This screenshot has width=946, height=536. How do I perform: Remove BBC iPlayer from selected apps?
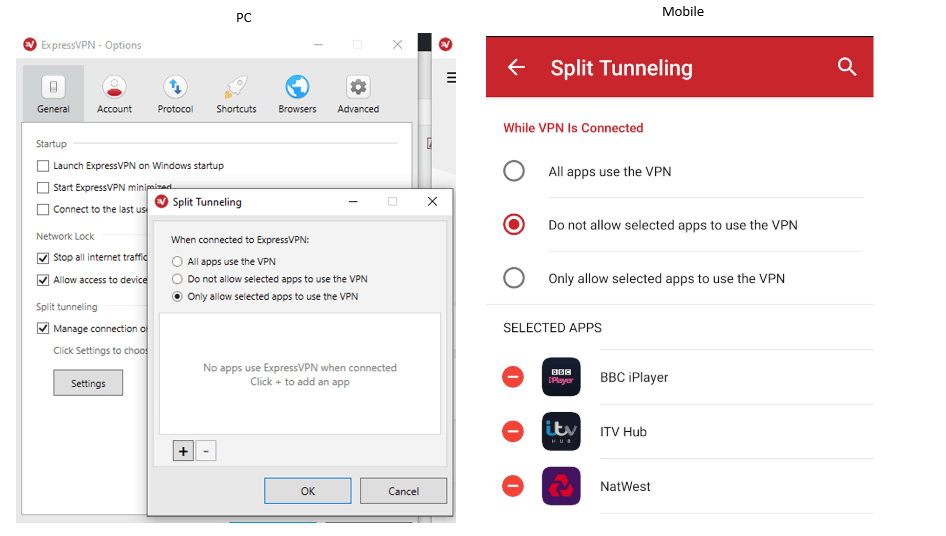[513, 377]
